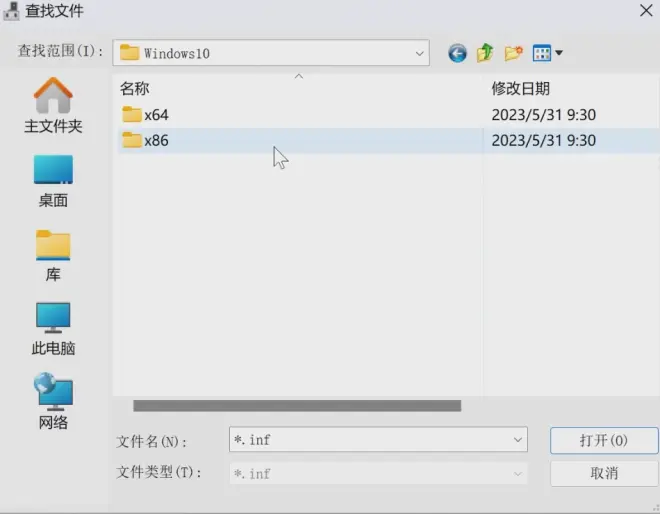Go up one folder level
Screen dimensions: 660x514
pyautogui.click(x=485, y=53)
